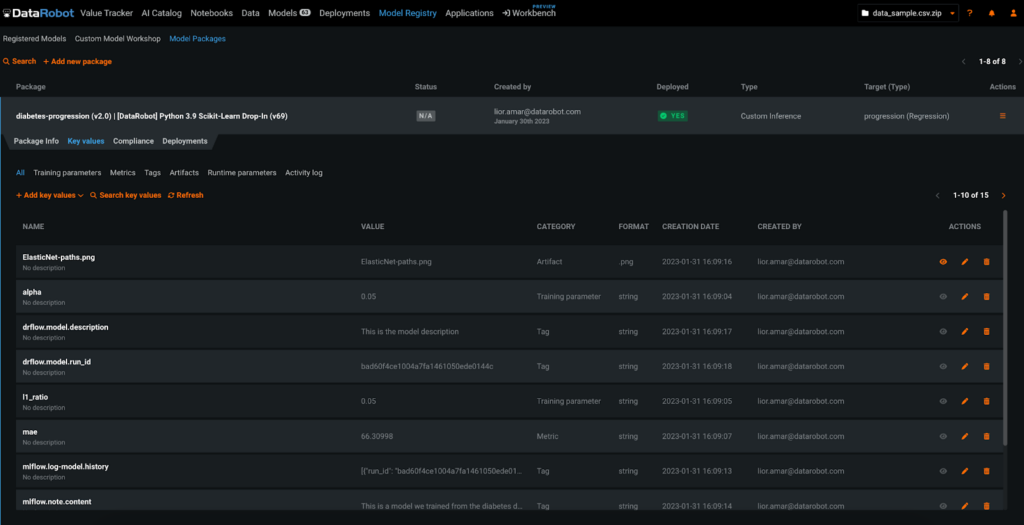Delete the l1_ratio key value
1024x525 pixels.
(986, 401)
